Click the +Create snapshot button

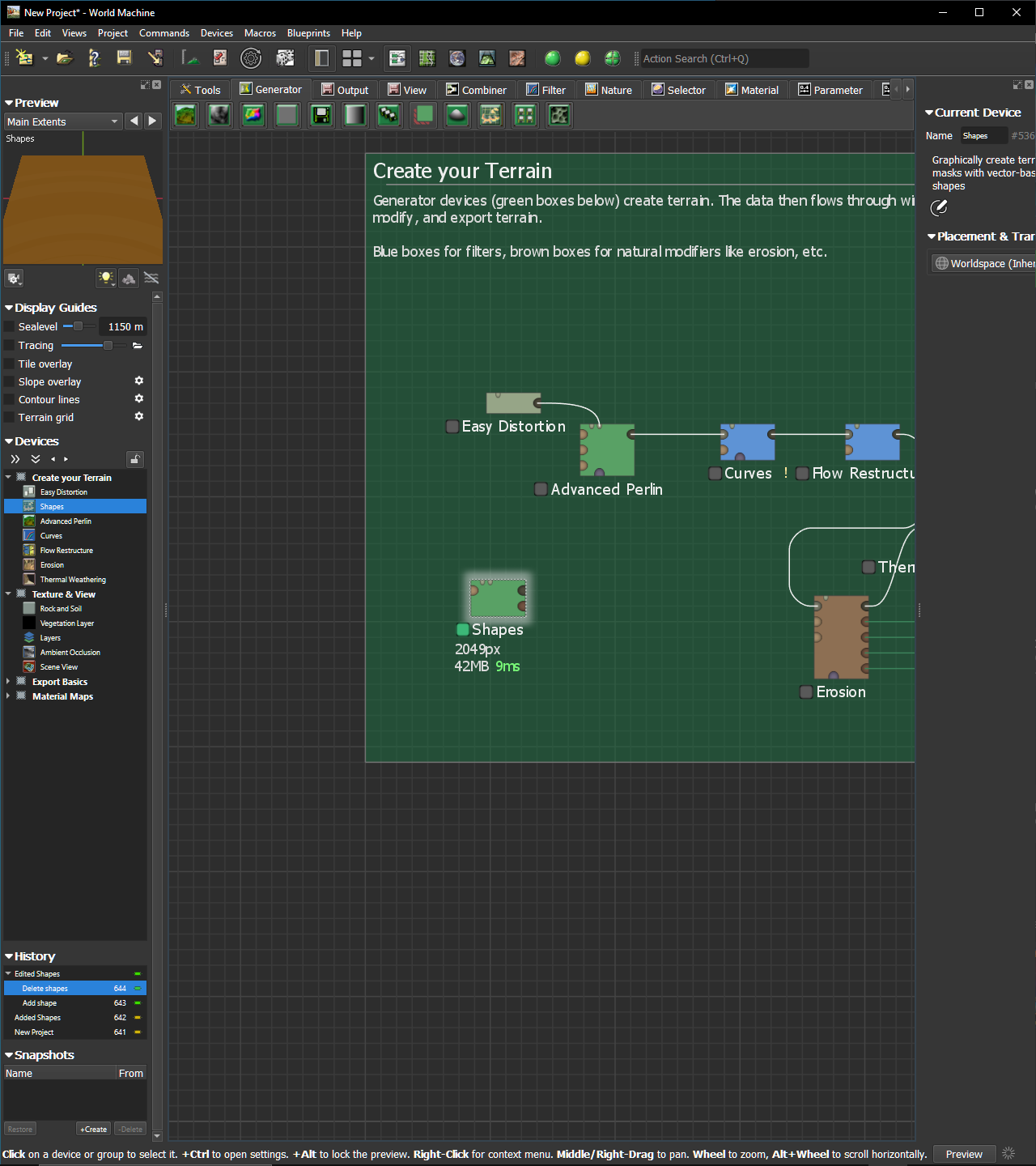click(x=94, y=1129)
